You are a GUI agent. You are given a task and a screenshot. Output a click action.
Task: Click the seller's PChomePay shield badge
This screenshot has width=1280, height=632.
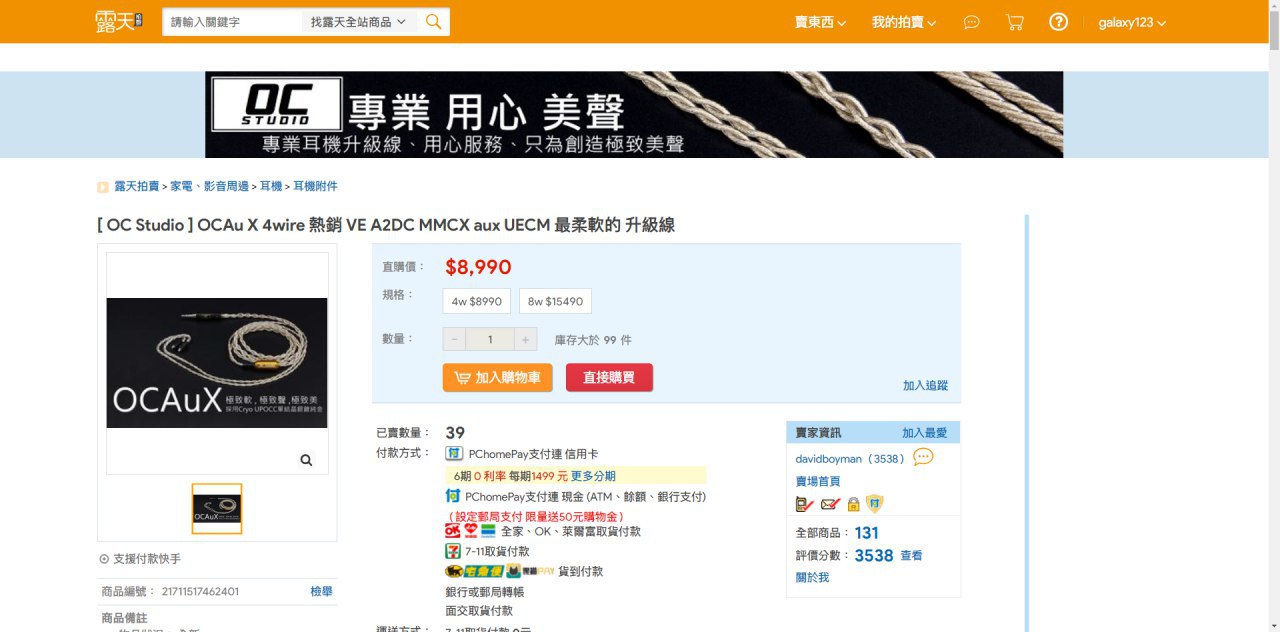coord(875,504)
